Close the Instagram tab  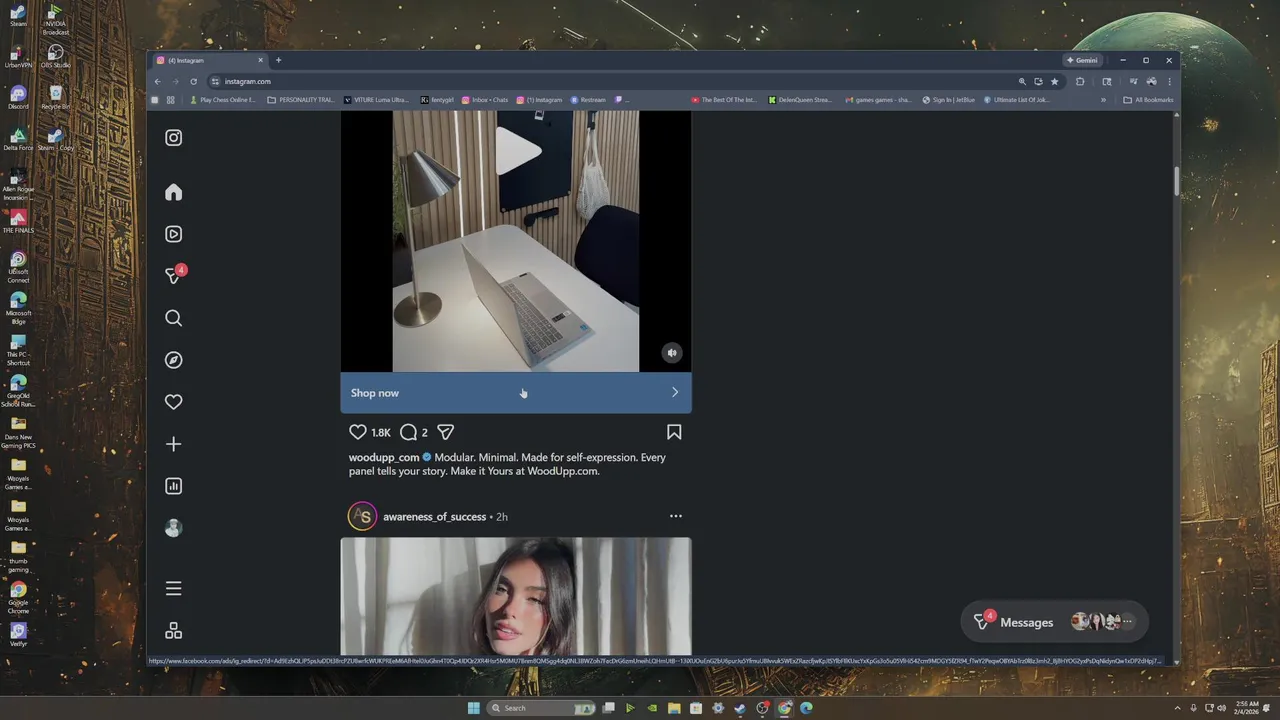260,60
